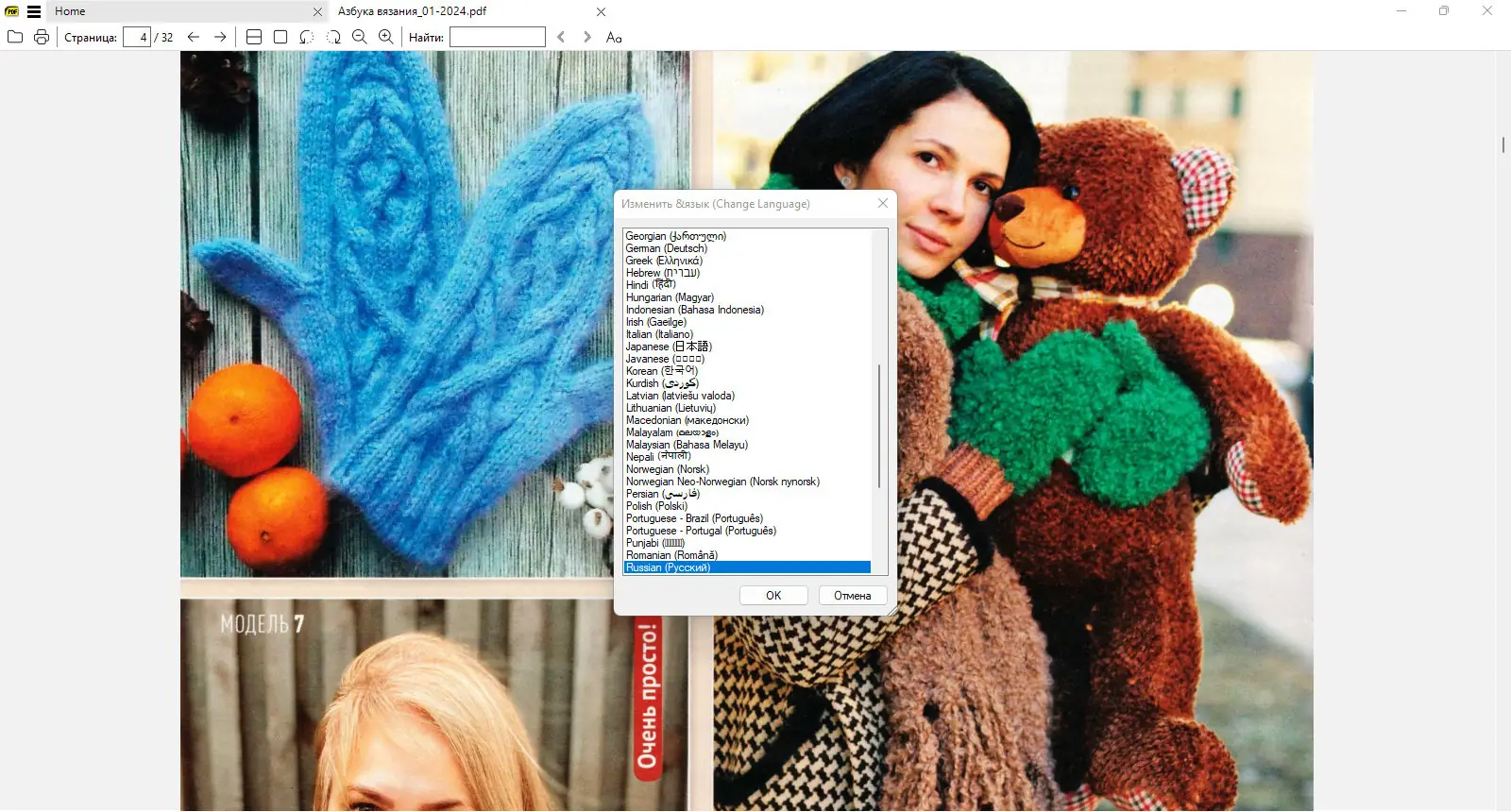Click the print icon in toolbar
This screenshot has height=812, width=1511.
(x=42, y=37)
